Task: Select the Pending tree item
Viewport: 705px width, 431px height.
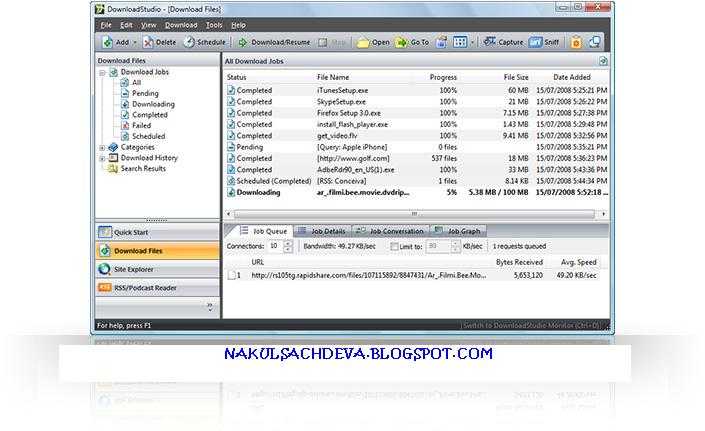Action: tap(145, 93)
